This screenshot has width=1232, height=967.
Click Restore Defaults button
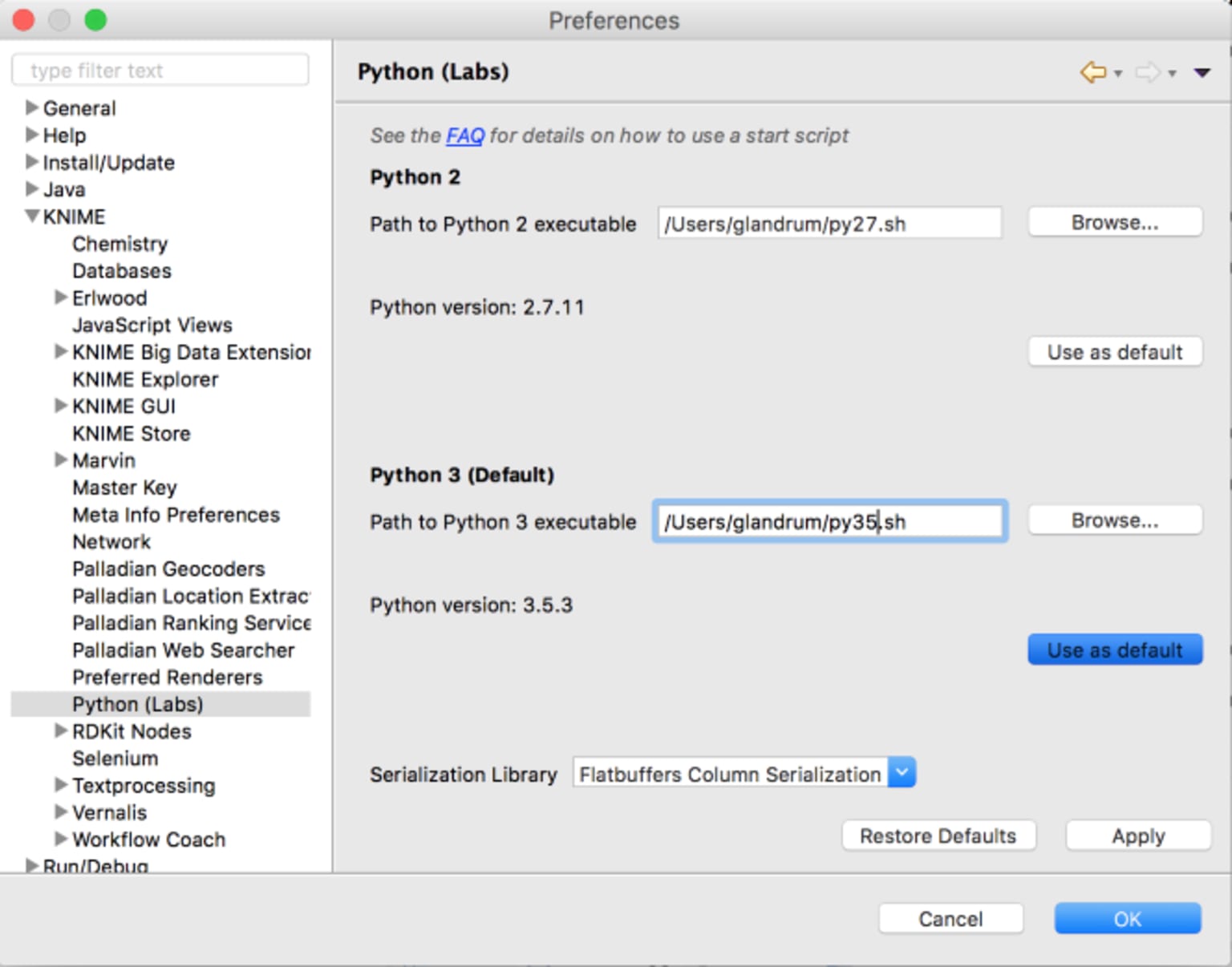938,836
